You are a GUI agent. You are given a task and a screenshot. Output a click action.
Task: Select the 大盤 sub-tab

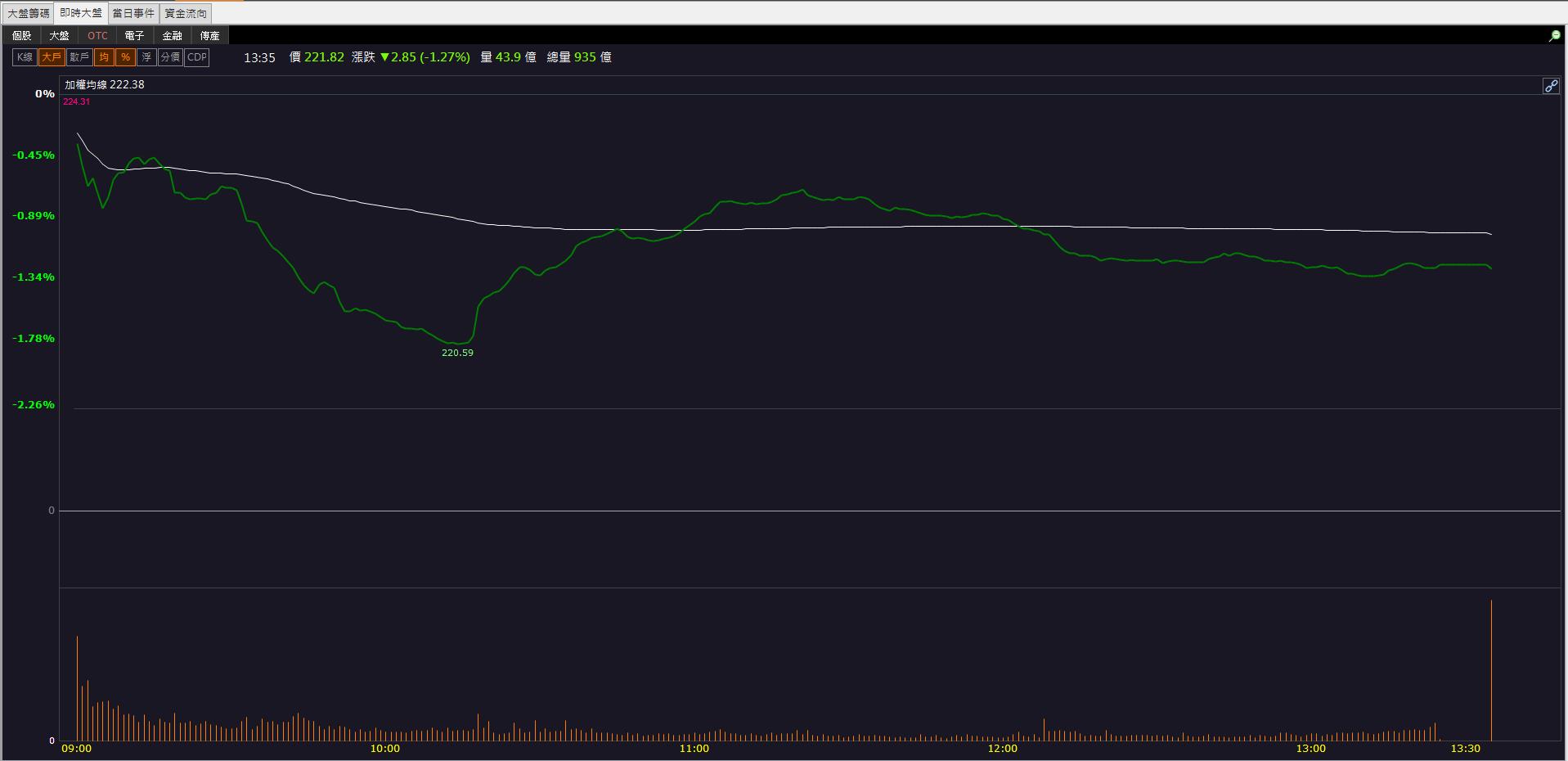click(x=60, y=36)
